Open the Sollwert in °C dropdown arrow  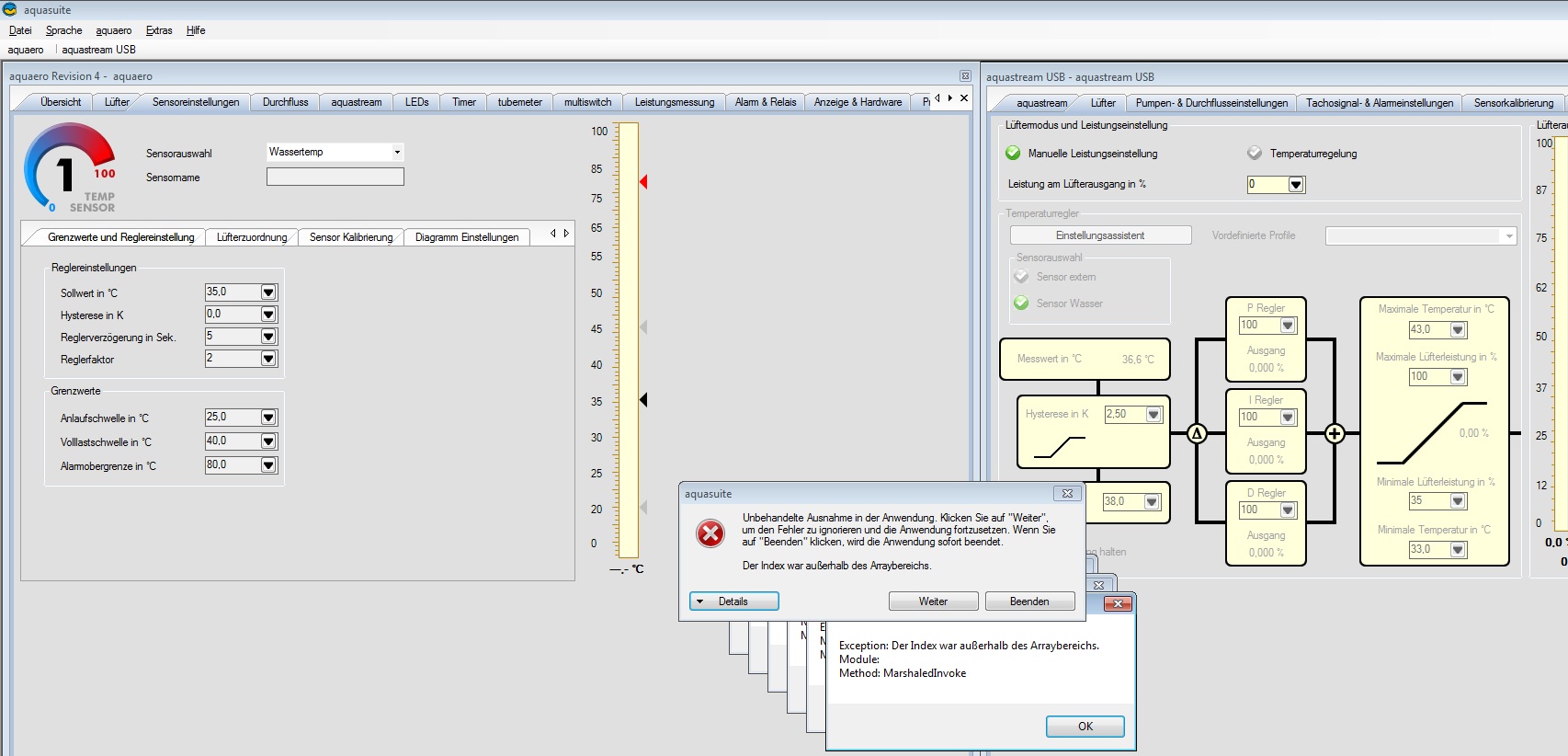(268, 292)
